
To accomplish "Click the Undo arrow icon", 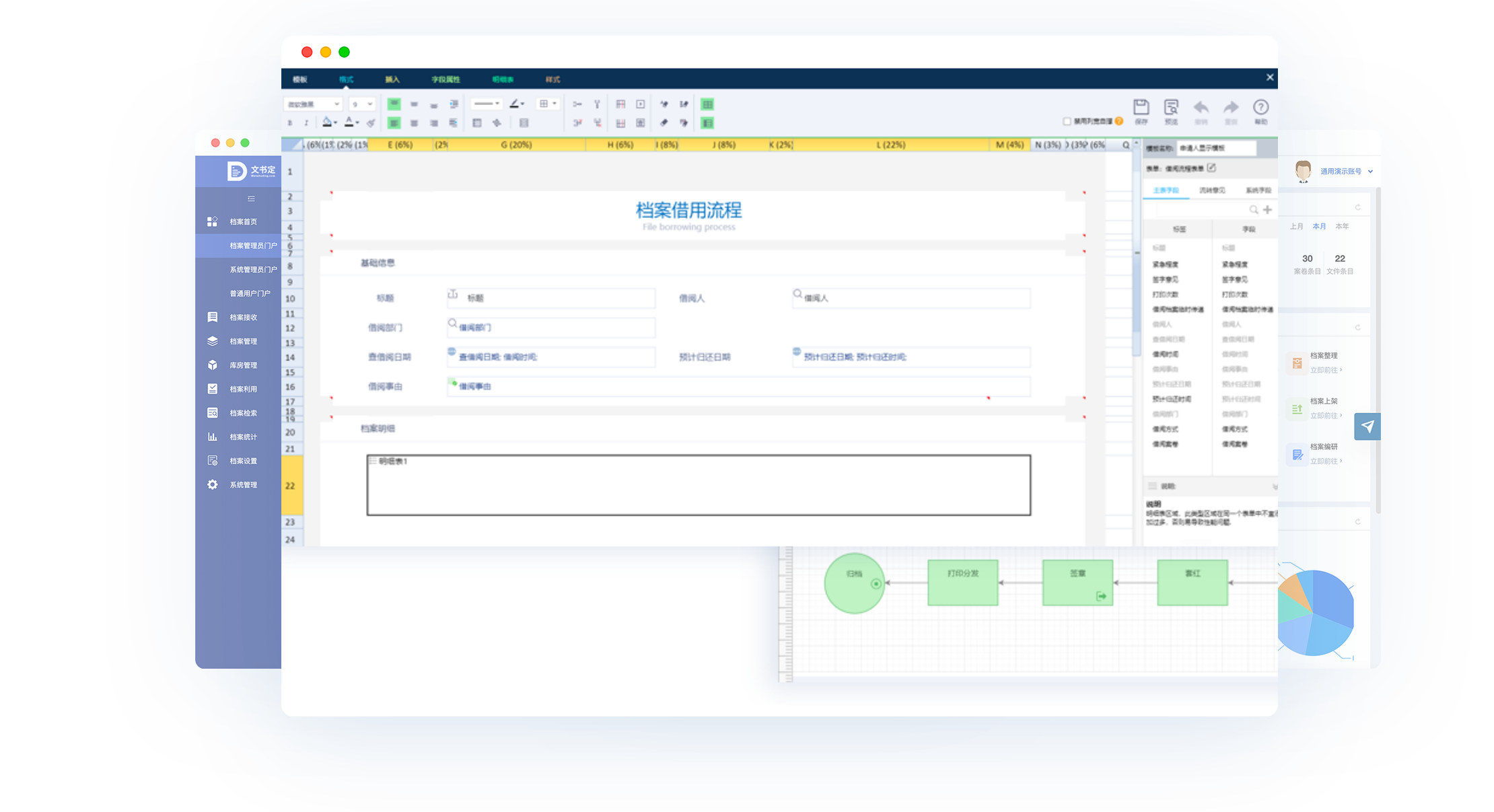I will tap(1201, 107).
